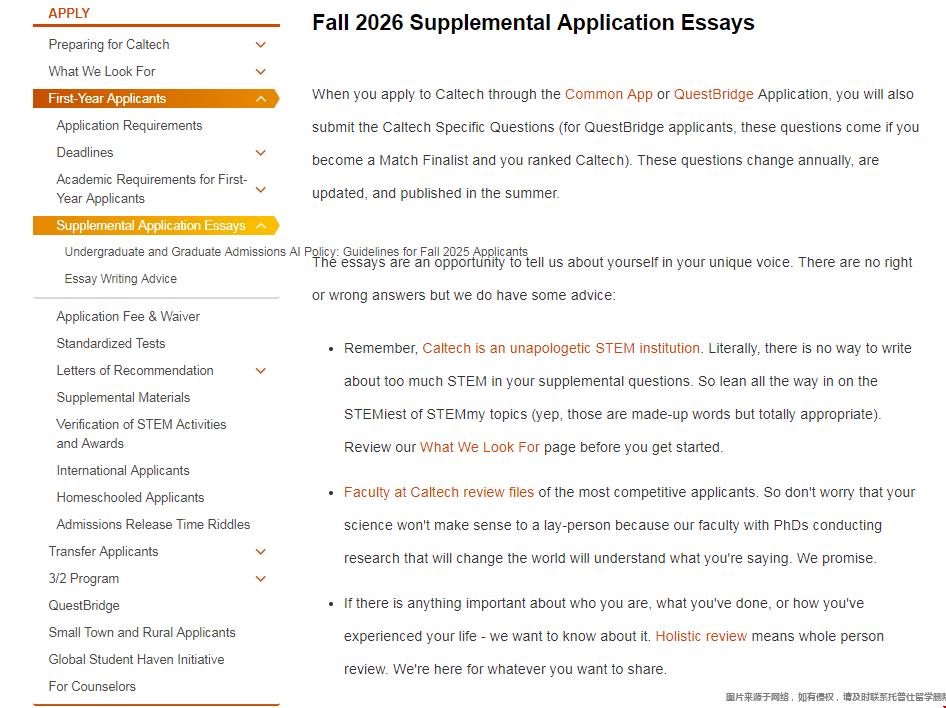The height and width of the screenshot is (708, 946).
Task: Follow the Common App link
Action: (608, 95)
